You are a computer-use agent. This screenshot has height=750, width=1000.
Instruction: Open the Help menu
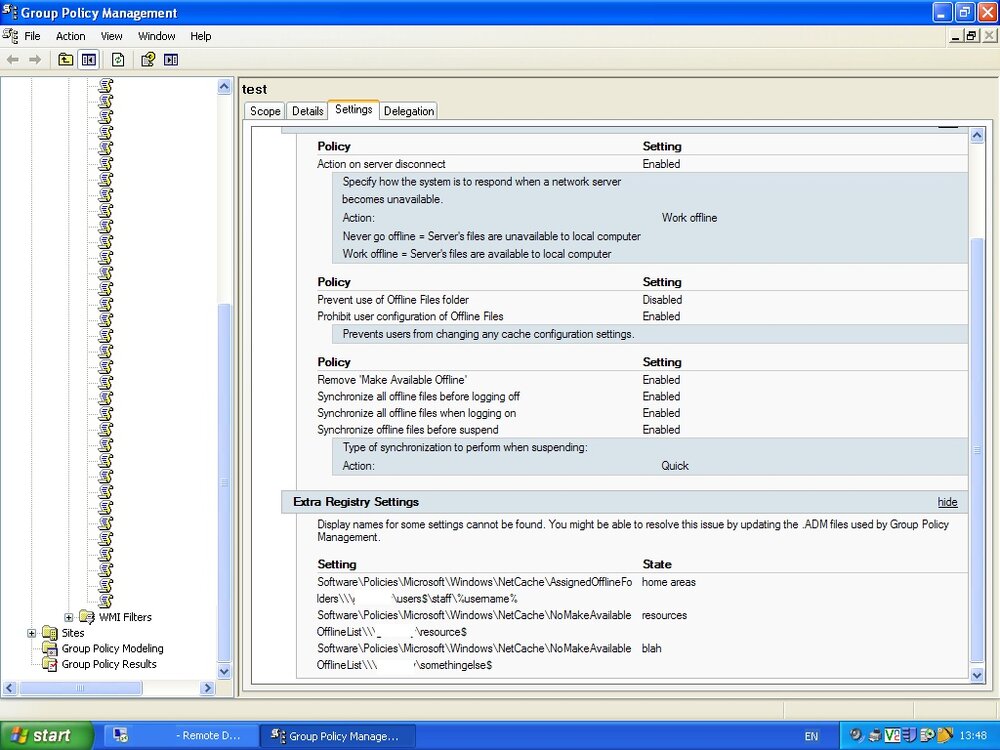(x=201, y=36)
